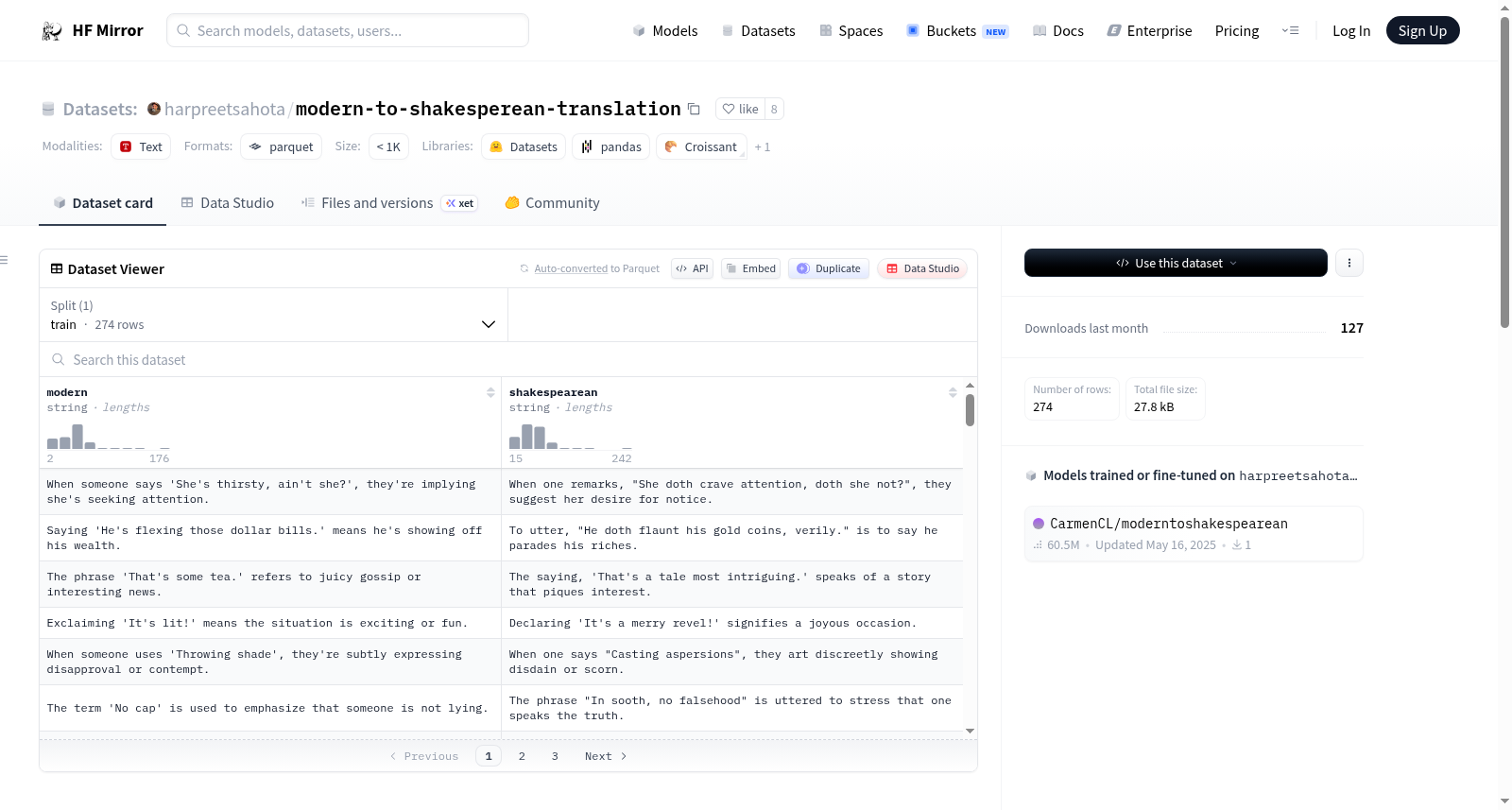Expand the train split dropdown
This screenshot has width=1512, height=810.
click(273, 316)
